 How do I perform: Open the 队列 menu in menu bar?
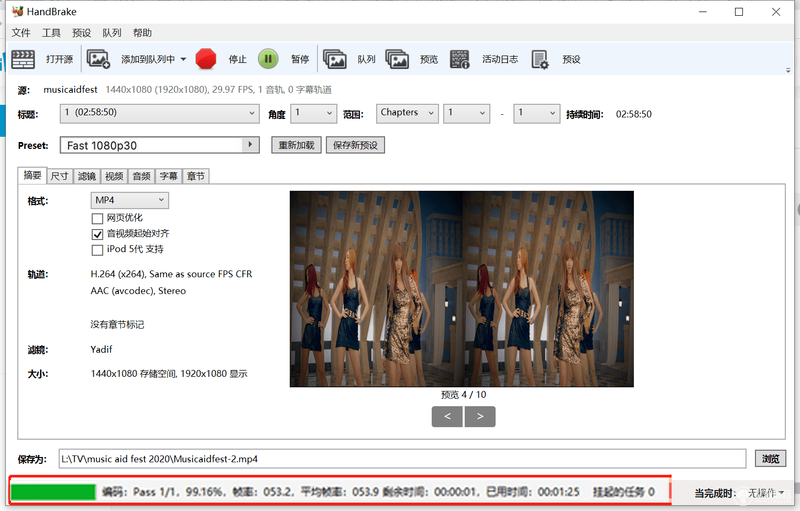click(112, 33)
